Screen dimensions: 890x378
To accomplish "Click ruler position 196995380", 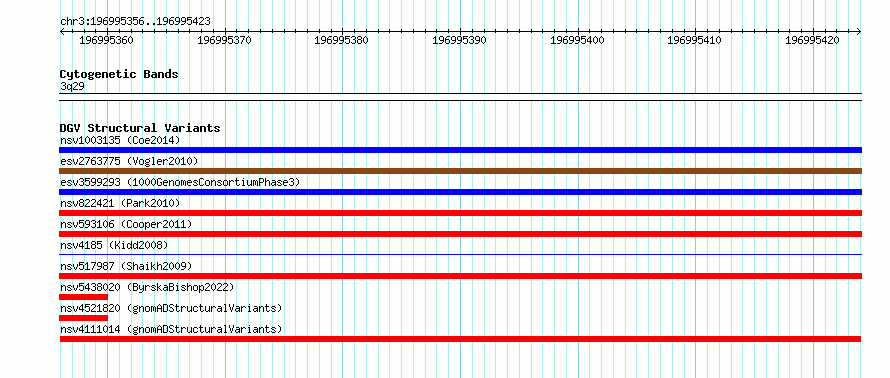I will click(341, 40).
